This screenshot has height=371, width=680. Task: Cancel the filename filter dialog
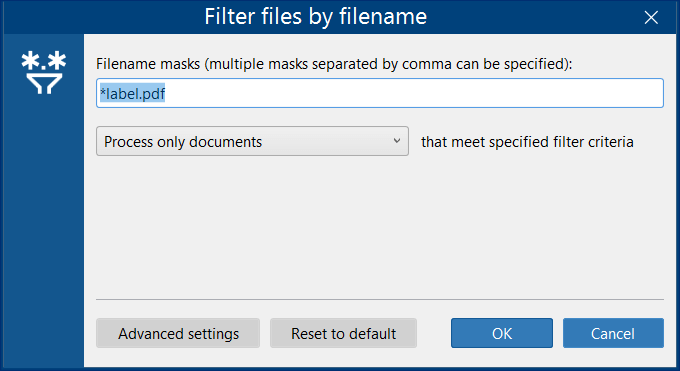tap(613, 333)
